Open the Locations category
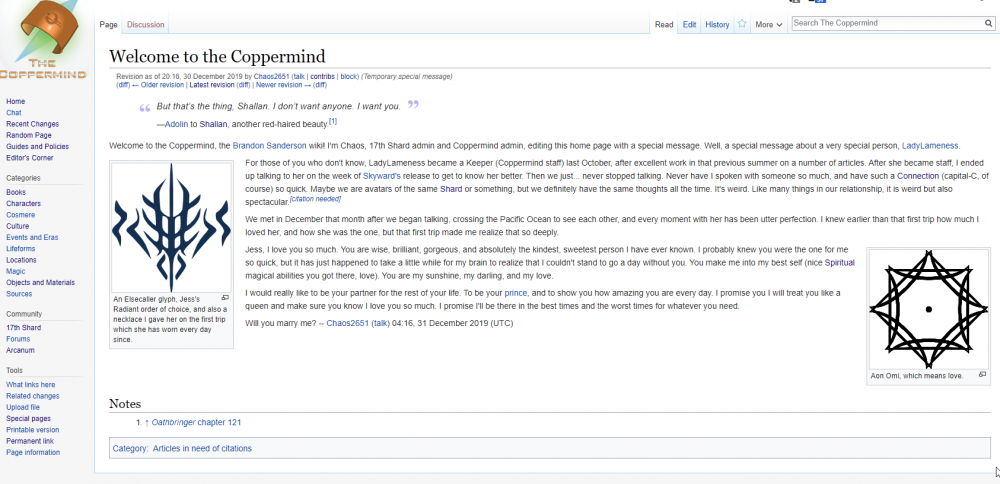The width and height of the screenshot is (1000, 484). coord(21,260)
